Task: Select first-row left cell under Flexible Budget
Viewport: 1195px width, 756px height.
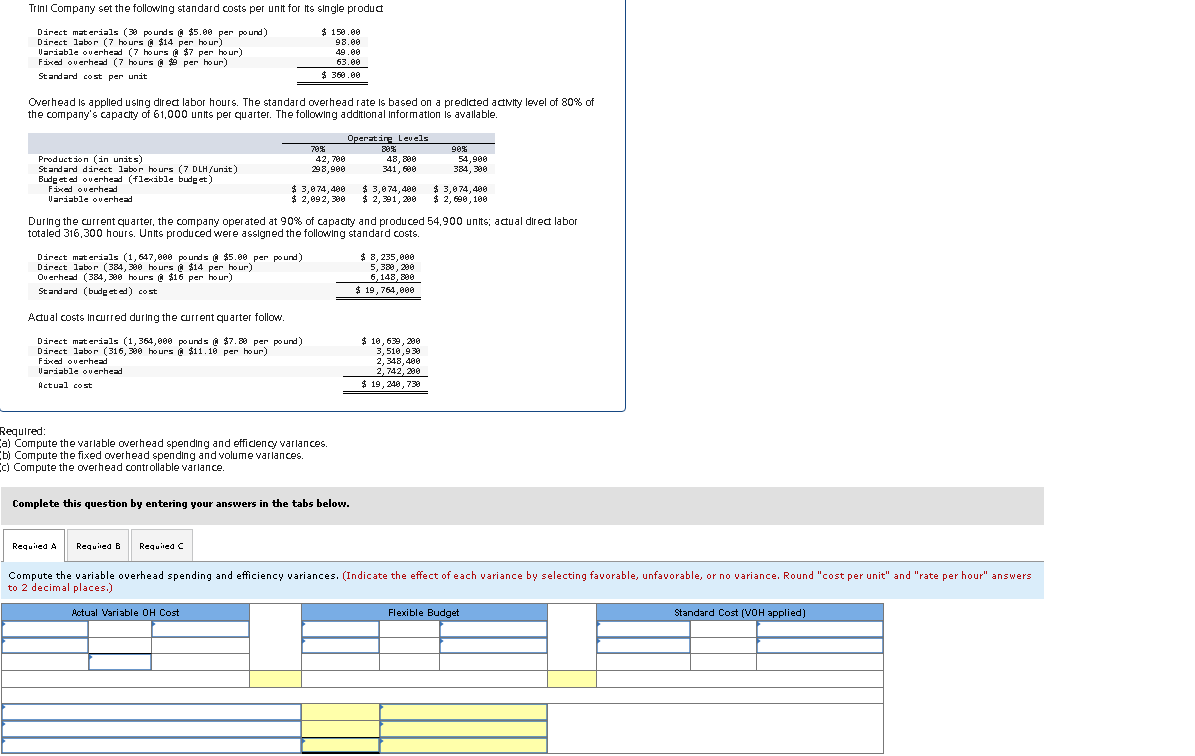Action: click(x=341, y=629)
